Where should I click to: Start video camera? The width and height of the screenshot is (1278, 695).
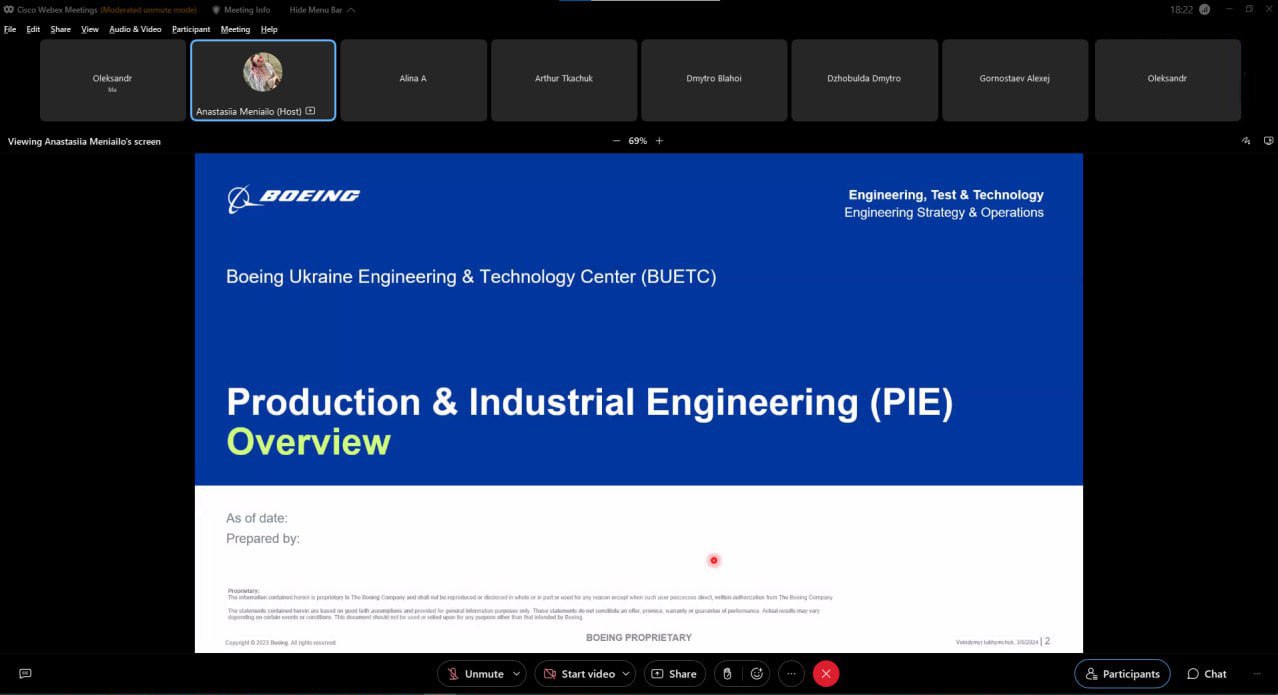(x=578, y=674)
